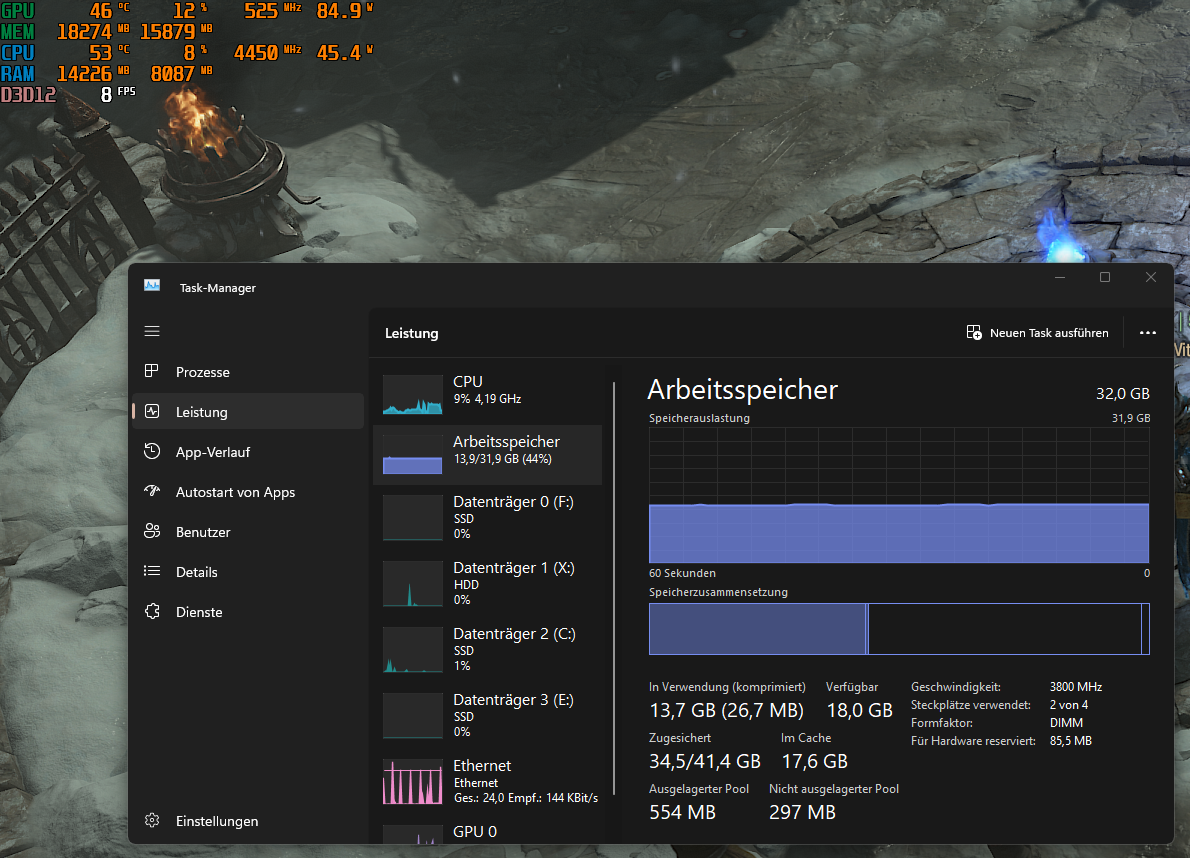Select Arbeitsspeicher 13,9/31,9 GB entry

pos(487,454)
